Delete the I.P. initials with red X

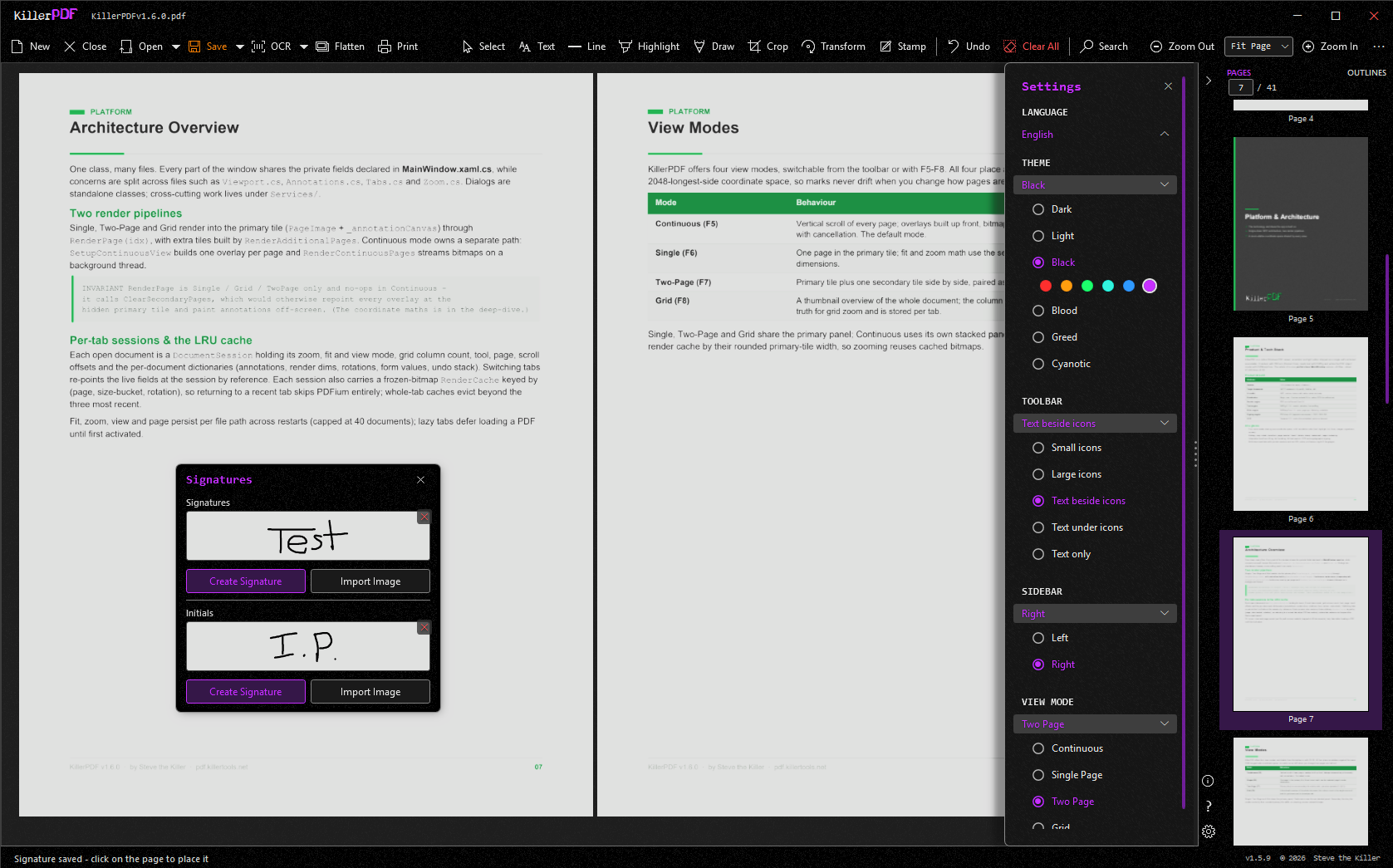(x=424, y=627)
